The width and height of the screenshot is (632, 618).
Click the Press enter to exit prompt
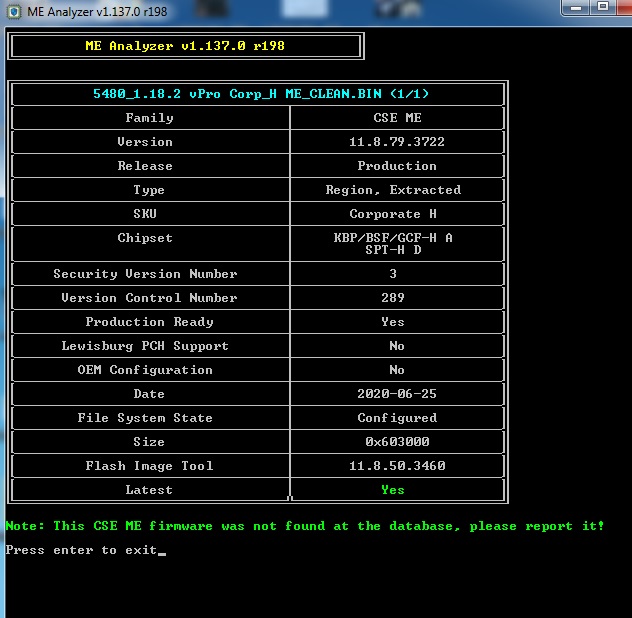click(x=81, y=550)
